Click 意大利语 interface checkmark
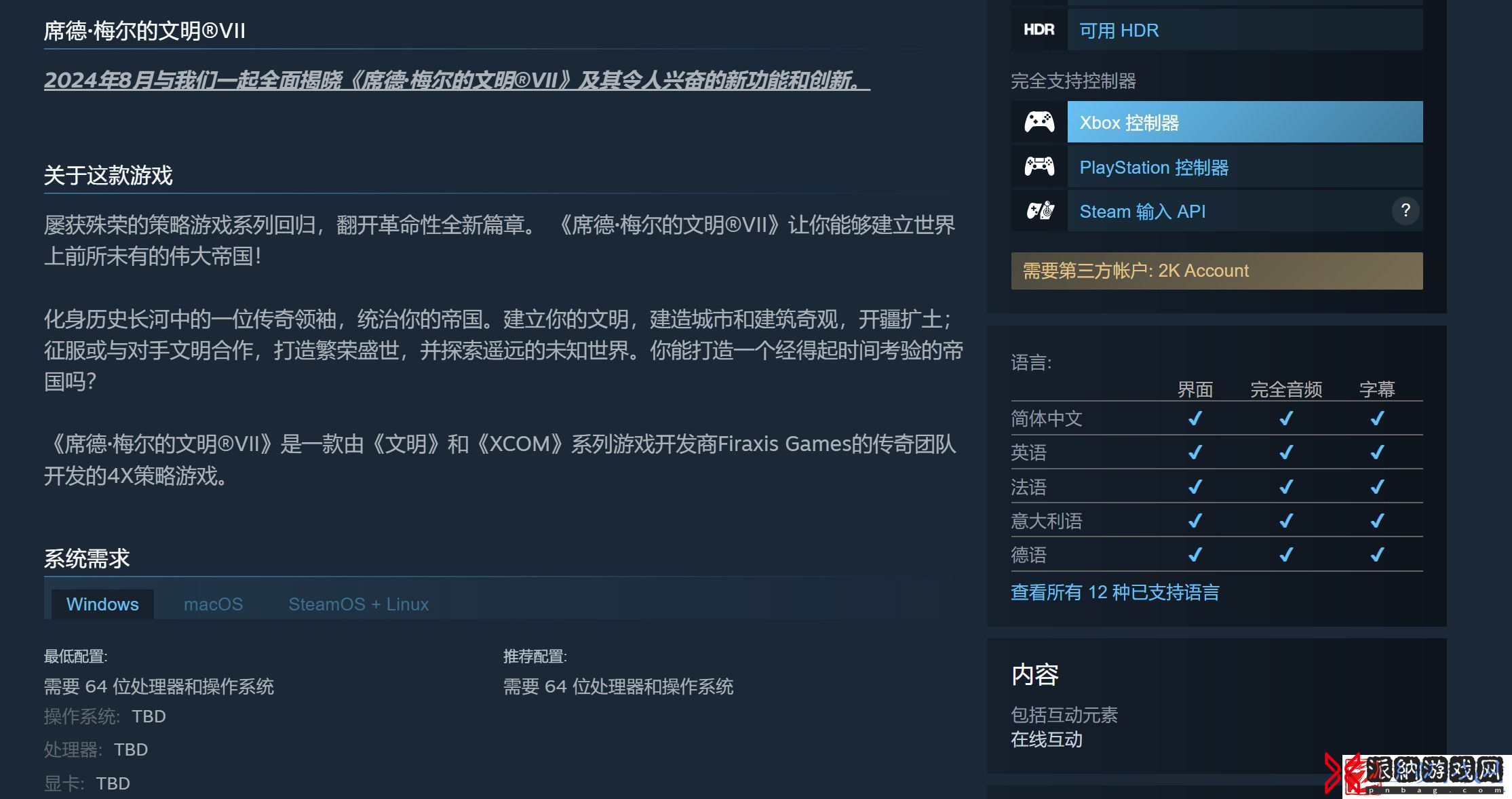The image size is (1512, 799). pyautogui.click(x=1195, y=520)
